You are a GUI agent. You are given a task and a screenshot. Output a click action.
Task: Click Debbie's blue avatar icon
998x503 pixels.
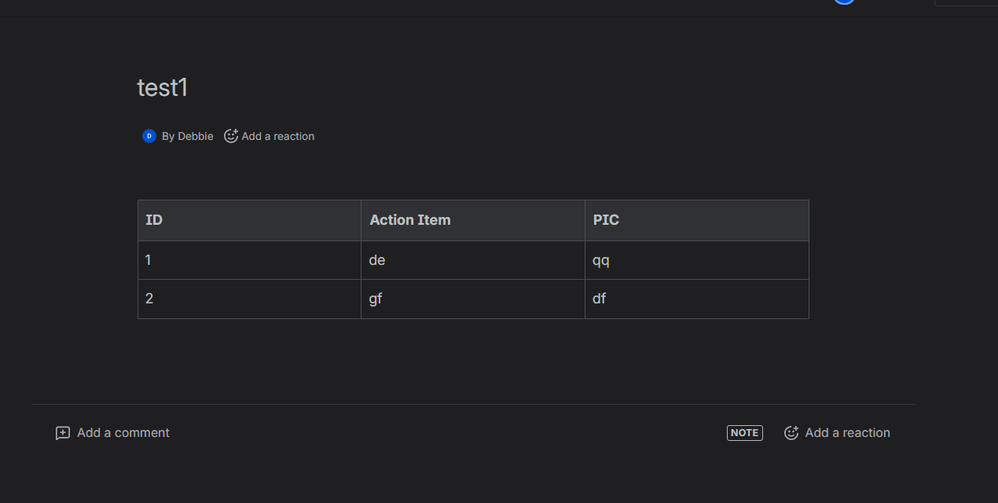click(x=149, y=136)
